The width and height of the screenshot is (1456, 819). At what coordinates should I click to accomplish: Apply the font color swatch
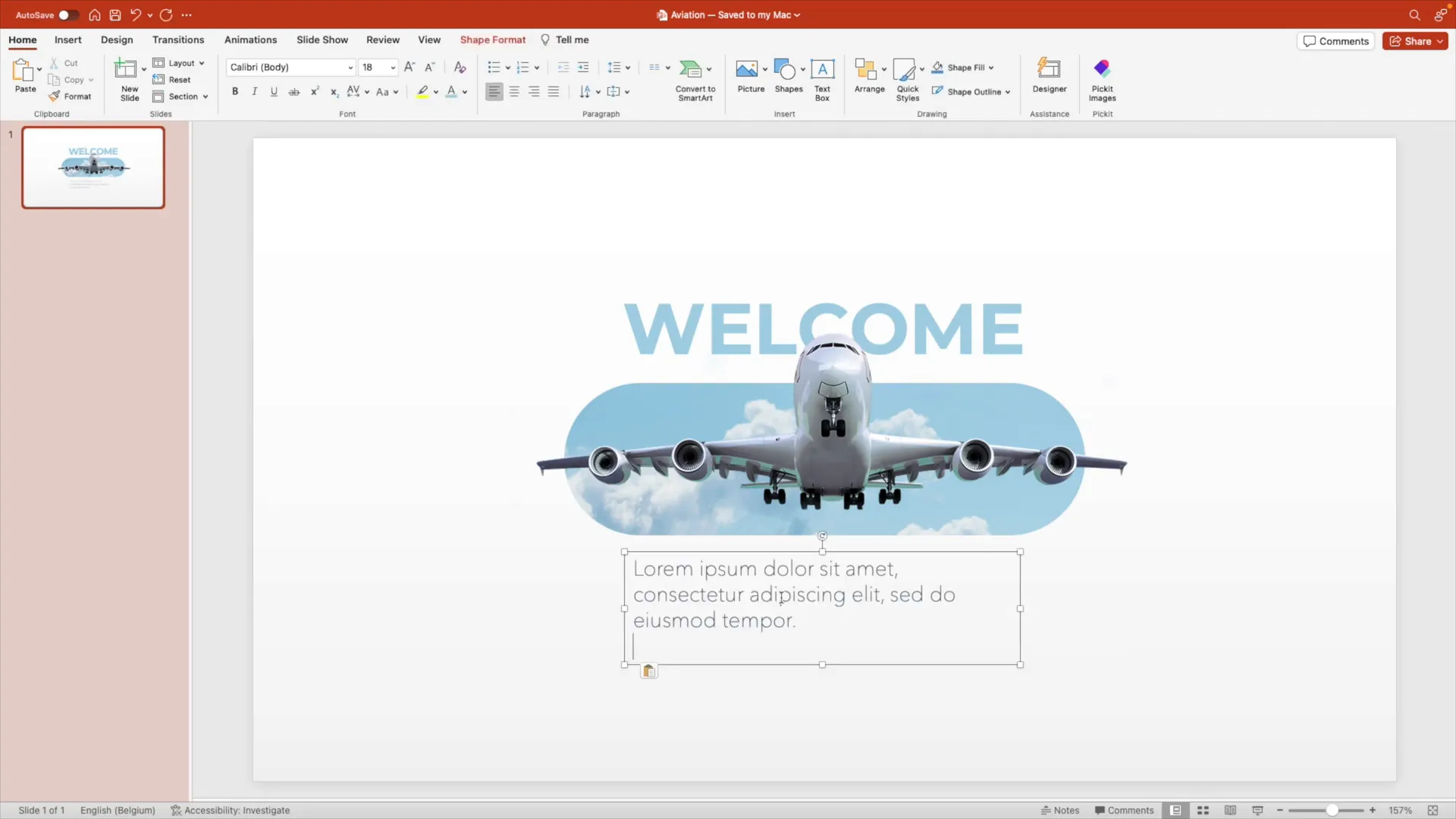452,92
